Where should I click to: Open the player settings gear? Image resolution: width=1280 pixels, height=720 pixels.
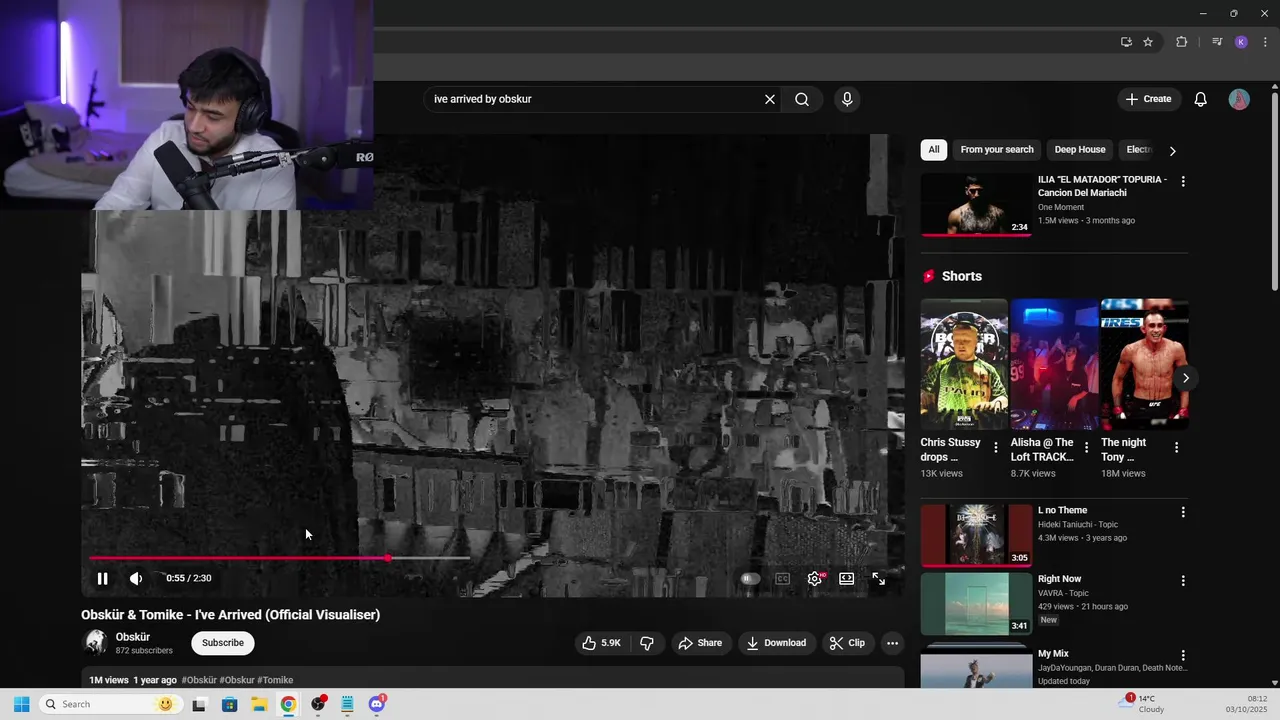click(x=815, y=578)
